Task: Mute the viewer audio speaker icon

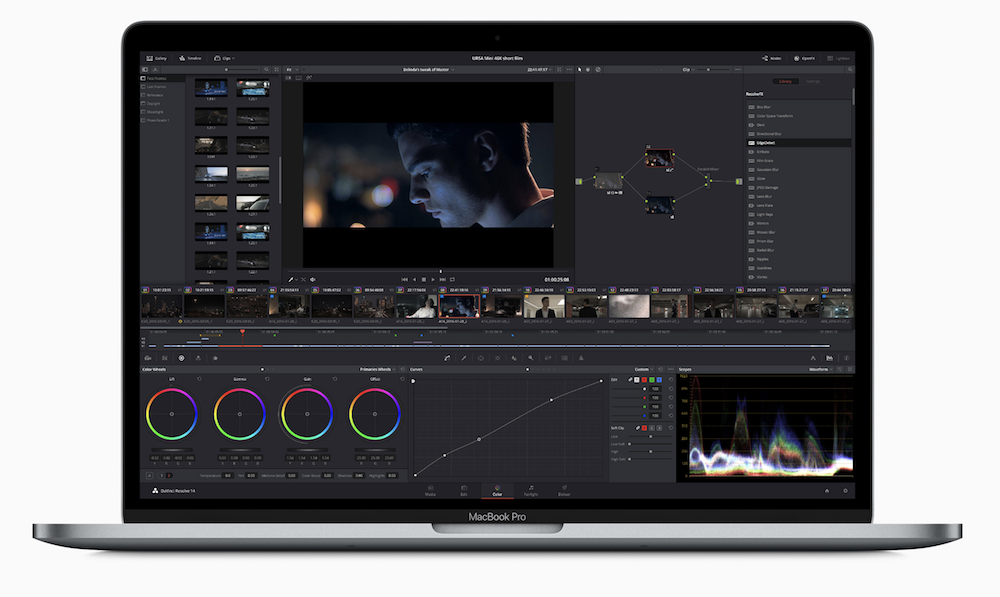Action: (x=312, y=279)
